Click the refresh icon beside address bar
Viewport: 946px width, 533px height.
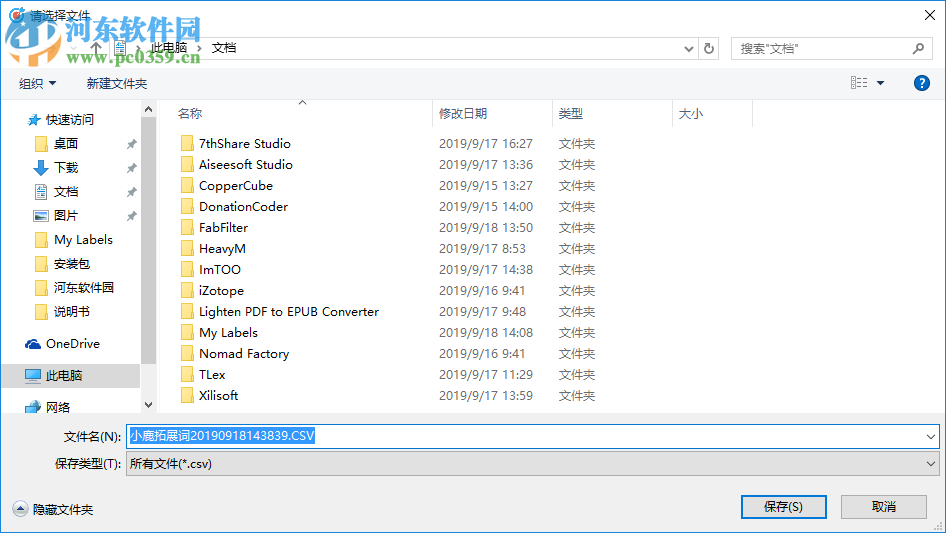[709, 48]
